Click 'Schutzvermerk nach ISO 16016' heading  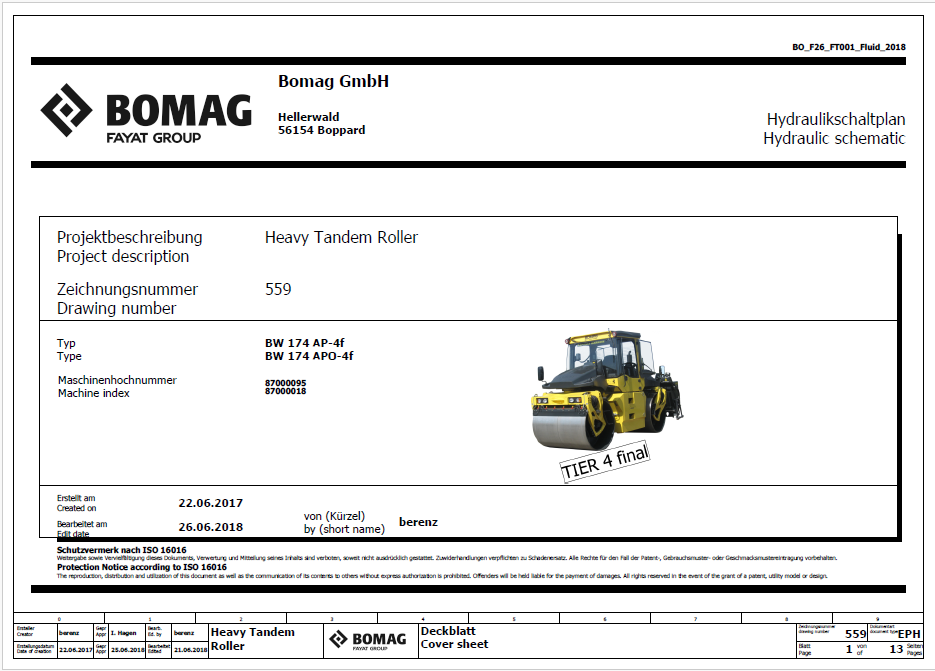[x=122, y=550]
